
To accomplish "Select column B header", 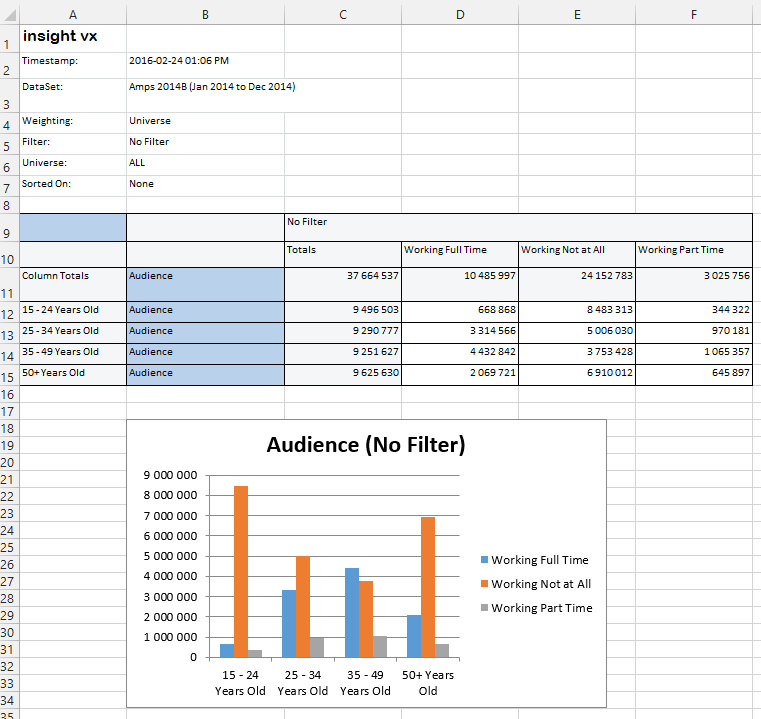I will (205, 15).
